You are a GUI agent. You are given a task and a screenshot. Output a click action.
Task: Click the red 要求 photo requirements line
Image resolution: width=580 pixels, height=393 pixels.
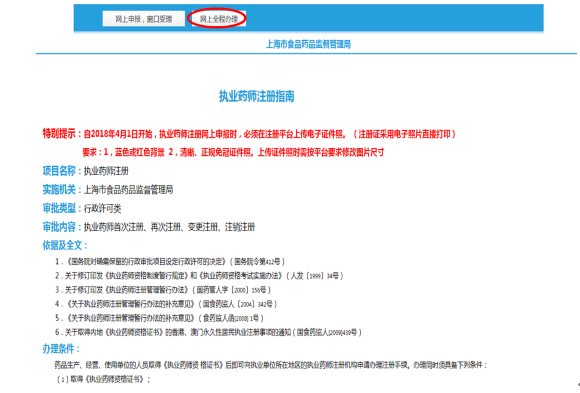pyautogui.click(x=233, y=152)
